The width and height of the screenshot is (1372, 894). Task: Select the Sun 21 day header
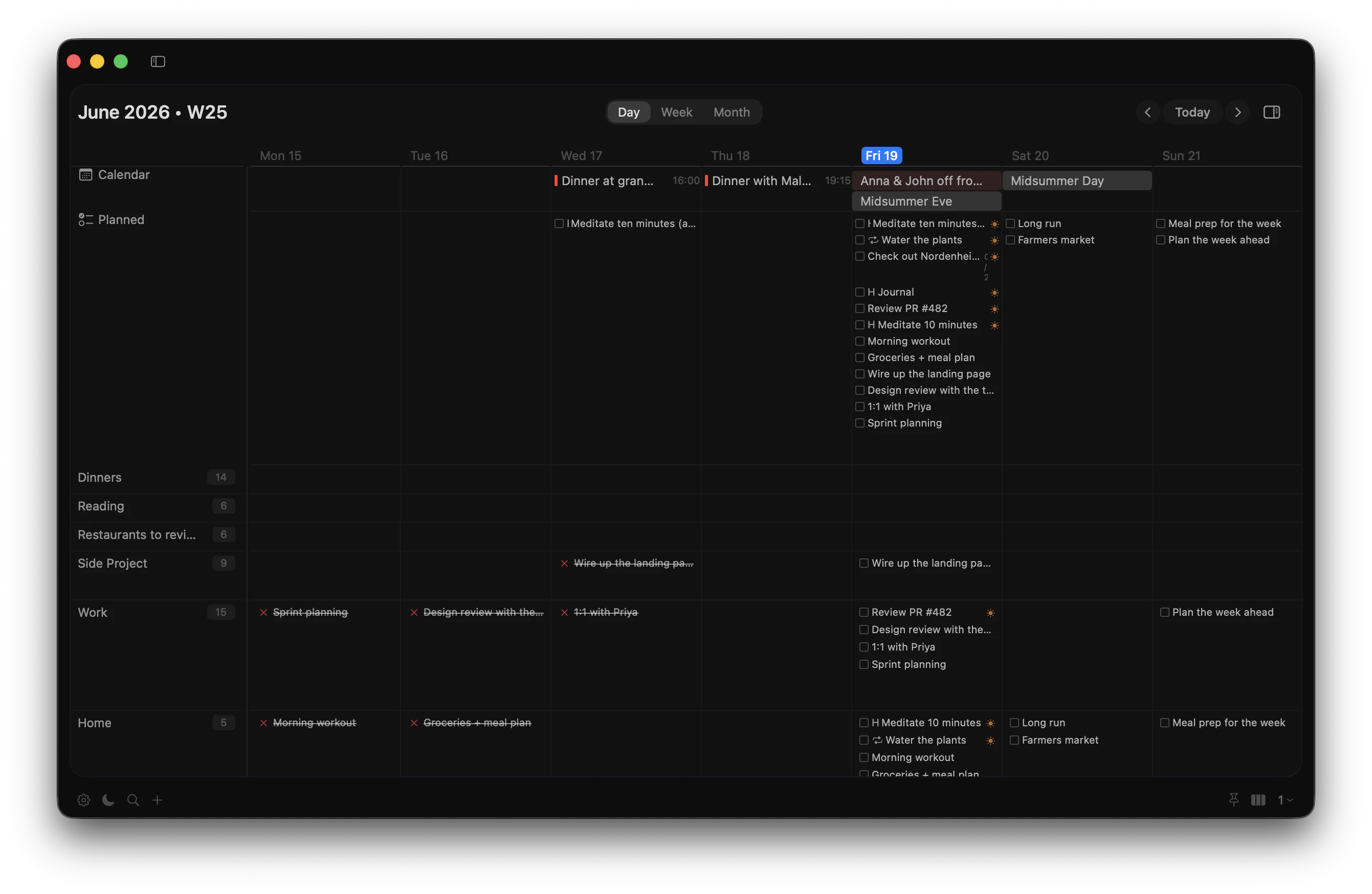(x=1181, y=155)
